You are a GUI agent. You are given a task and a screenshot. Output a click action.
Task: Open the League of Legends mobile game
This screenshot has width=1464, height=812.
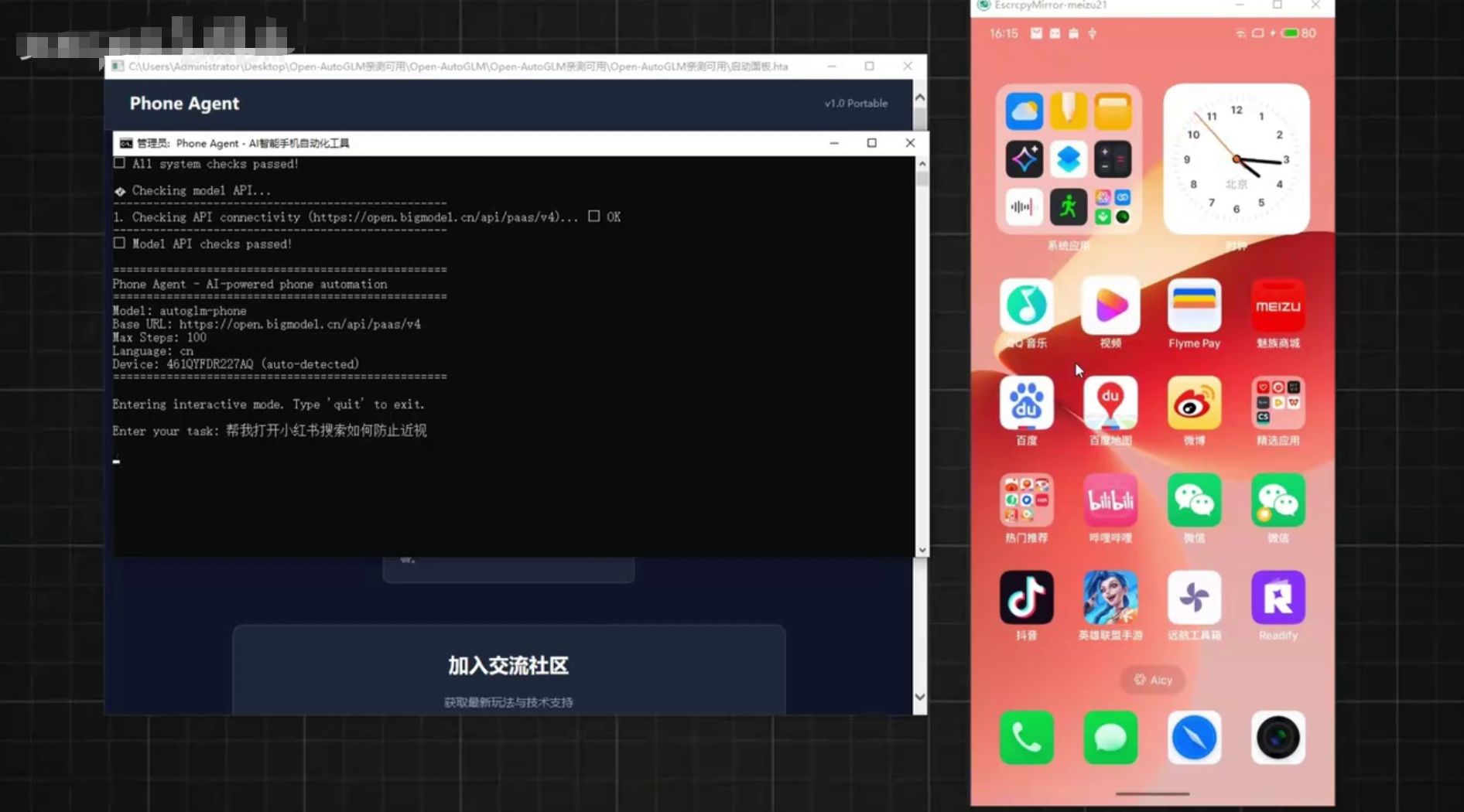pos(1110,598)
